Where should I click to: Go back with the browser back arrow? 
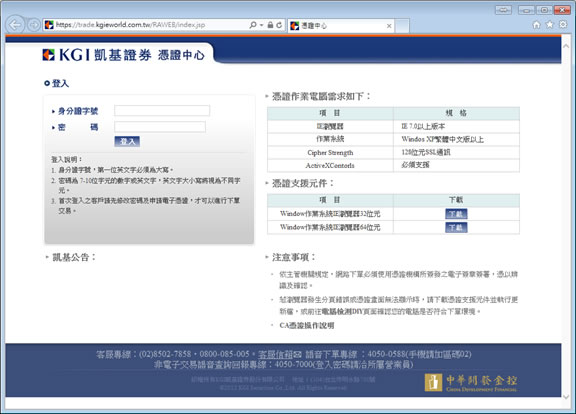click(15, 25)
